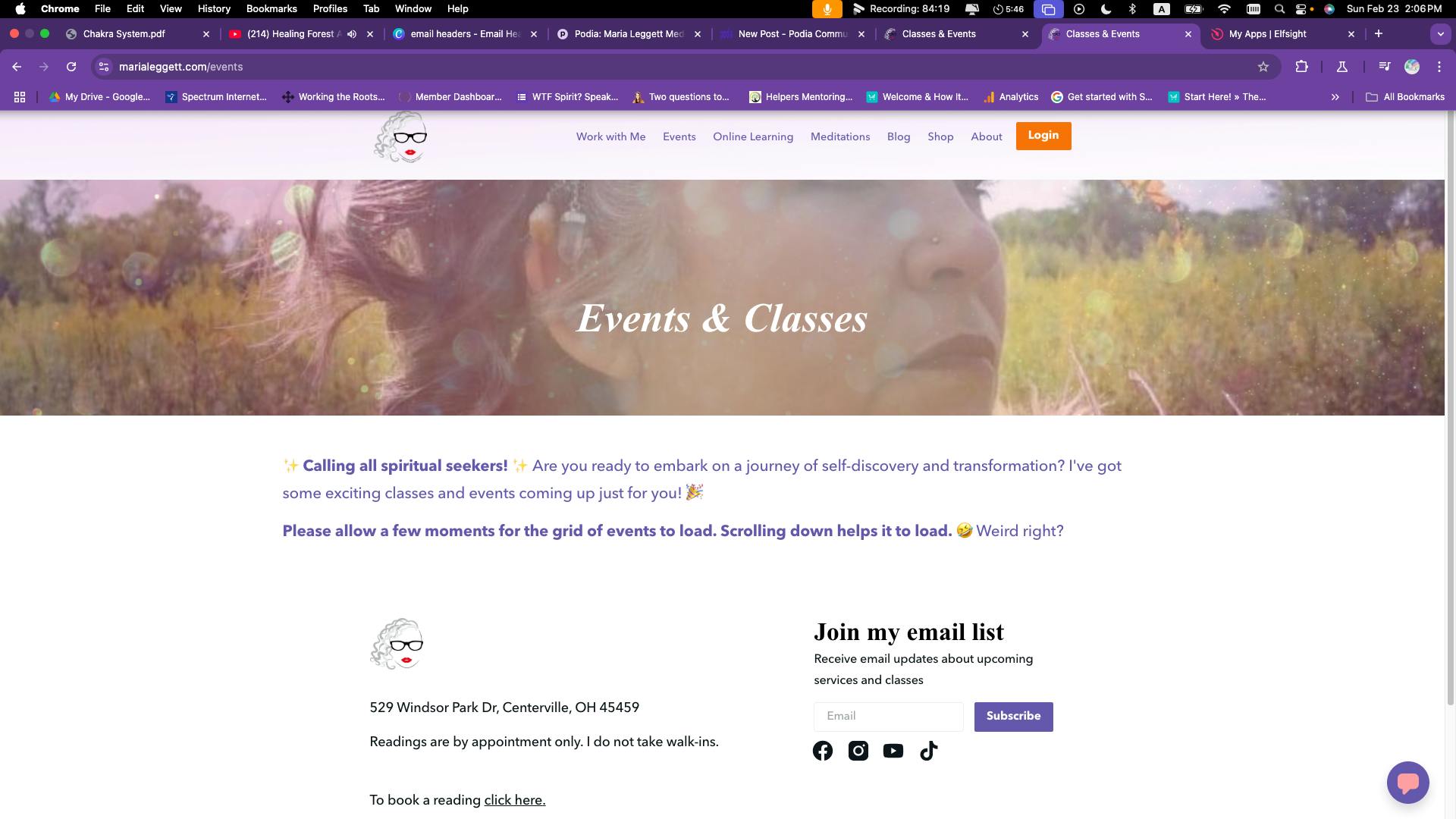This screenshot has height=819, width=1456.
Task: Open the Facebook social icon in footer
Action: tap(823, 751)
